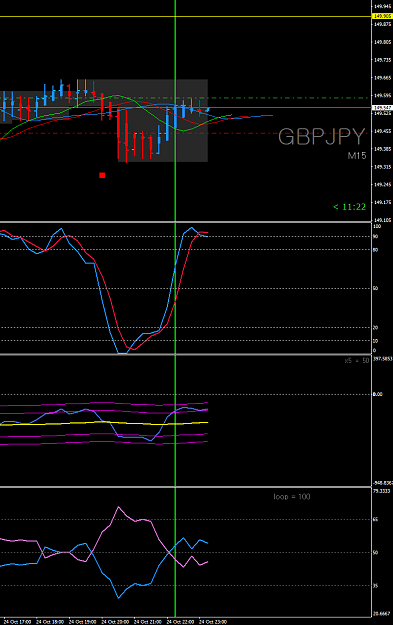
Task: Click the 'loop = 100' indicator label
Action: tap(292, 497)
